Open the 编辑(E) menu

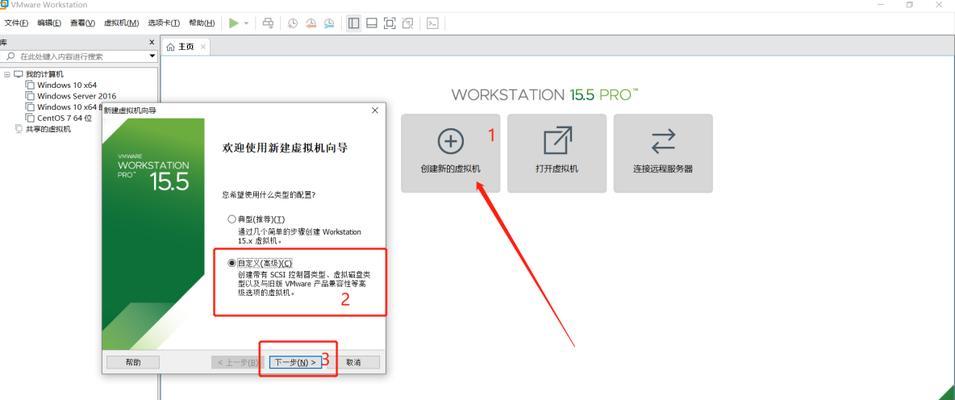coord(49,23)
